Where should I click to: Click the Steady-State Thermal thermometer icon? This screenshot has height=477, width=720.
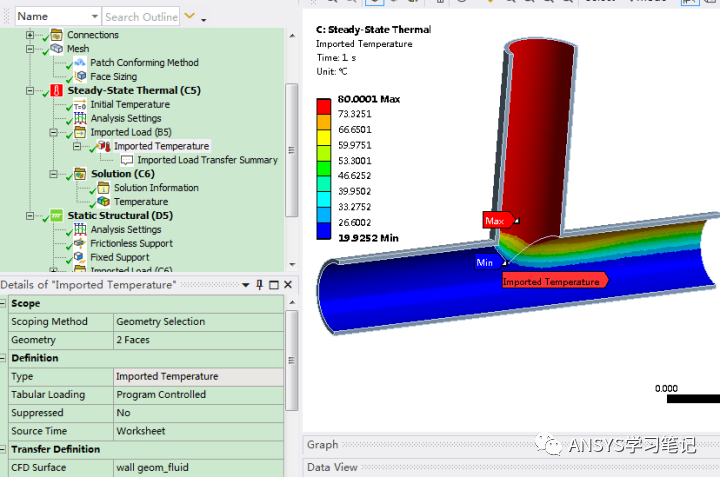pos(57,91)
